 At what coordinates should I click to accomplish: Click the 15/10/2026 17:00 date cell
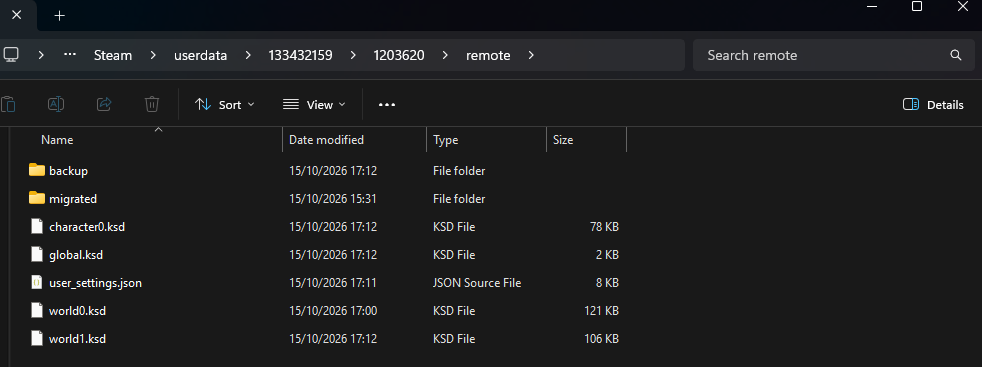click(x=333, y=311)
